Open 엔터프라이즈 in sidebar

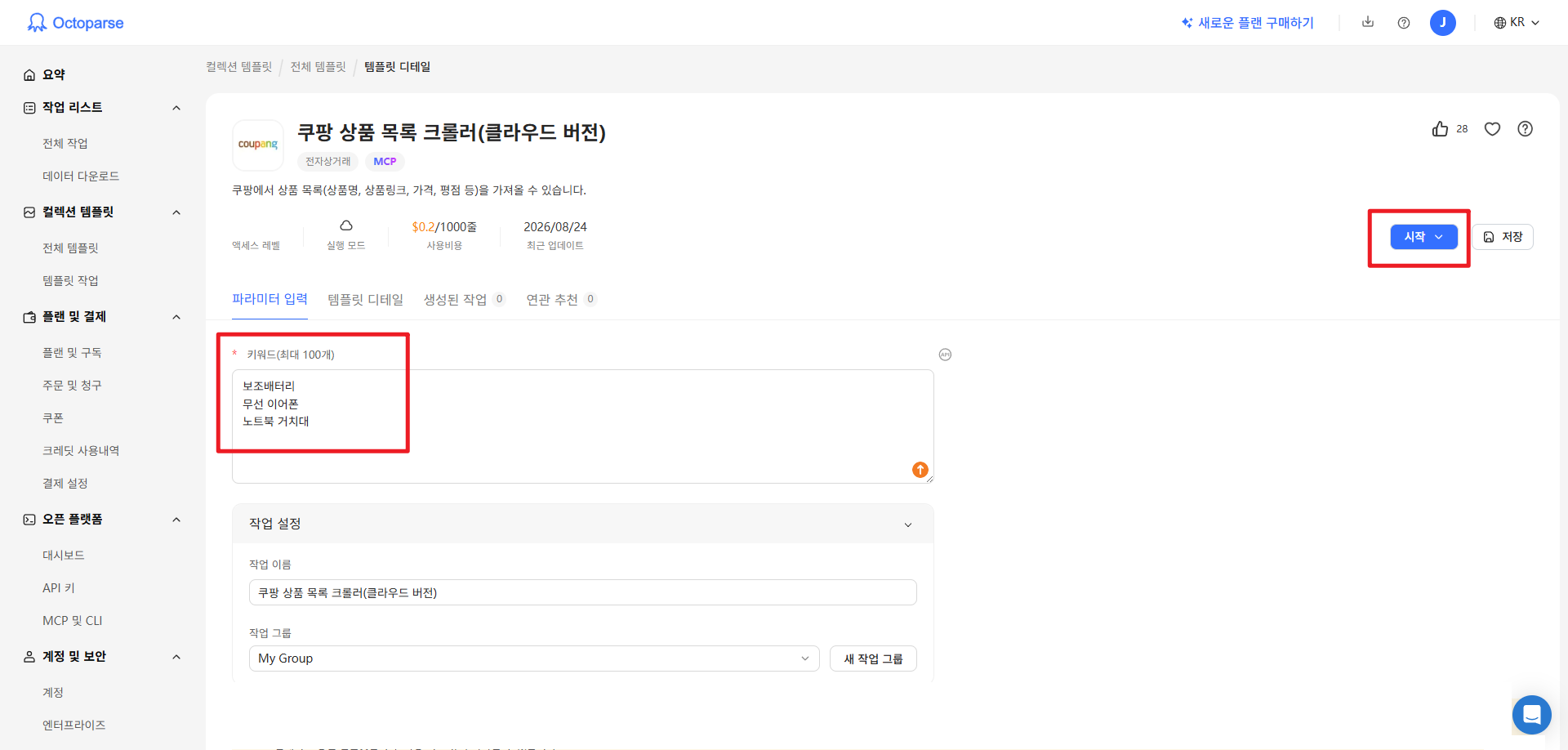[74, 725]
